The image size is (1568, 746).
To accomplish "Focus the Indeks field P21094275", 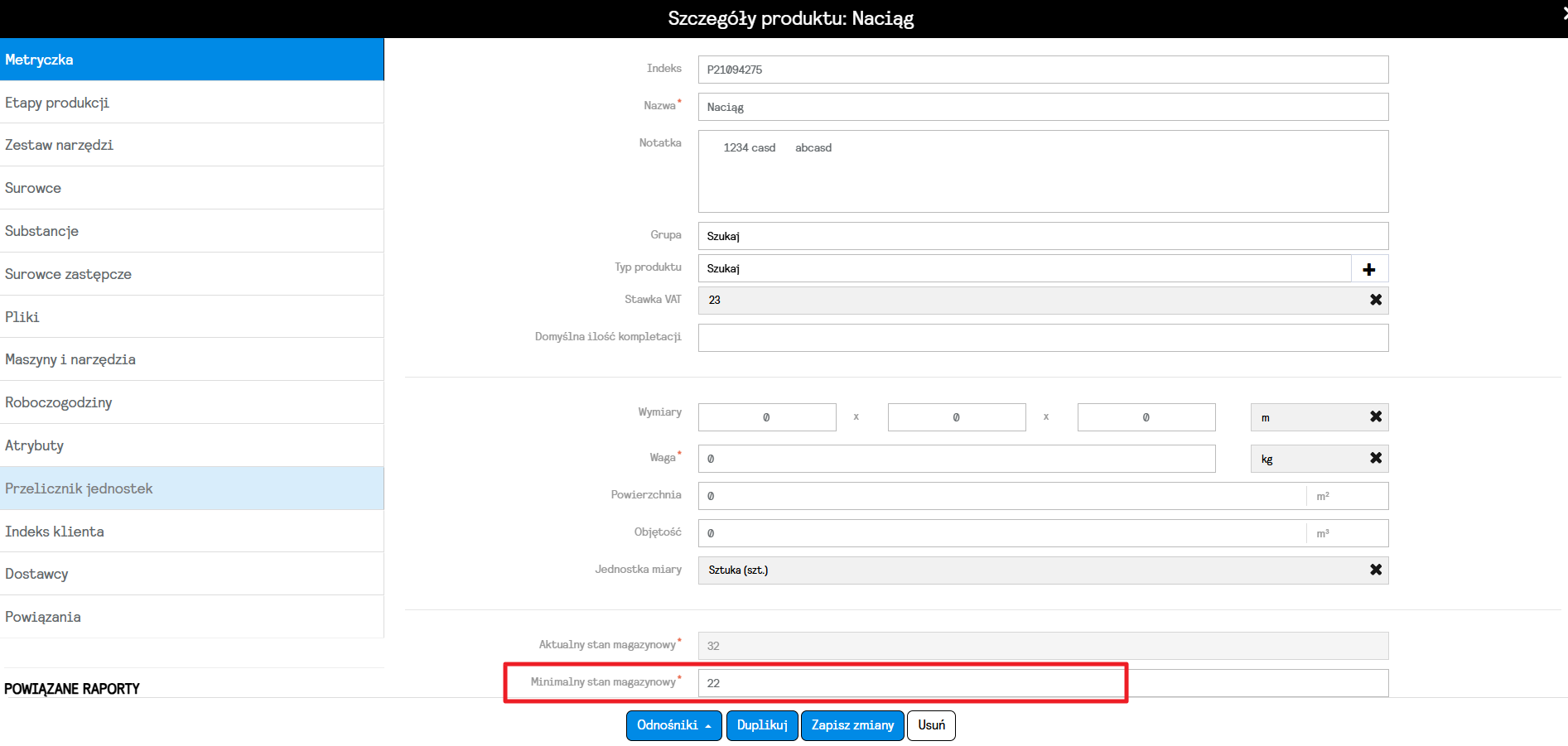I will pyautogui.click(x=1043, y=70).
